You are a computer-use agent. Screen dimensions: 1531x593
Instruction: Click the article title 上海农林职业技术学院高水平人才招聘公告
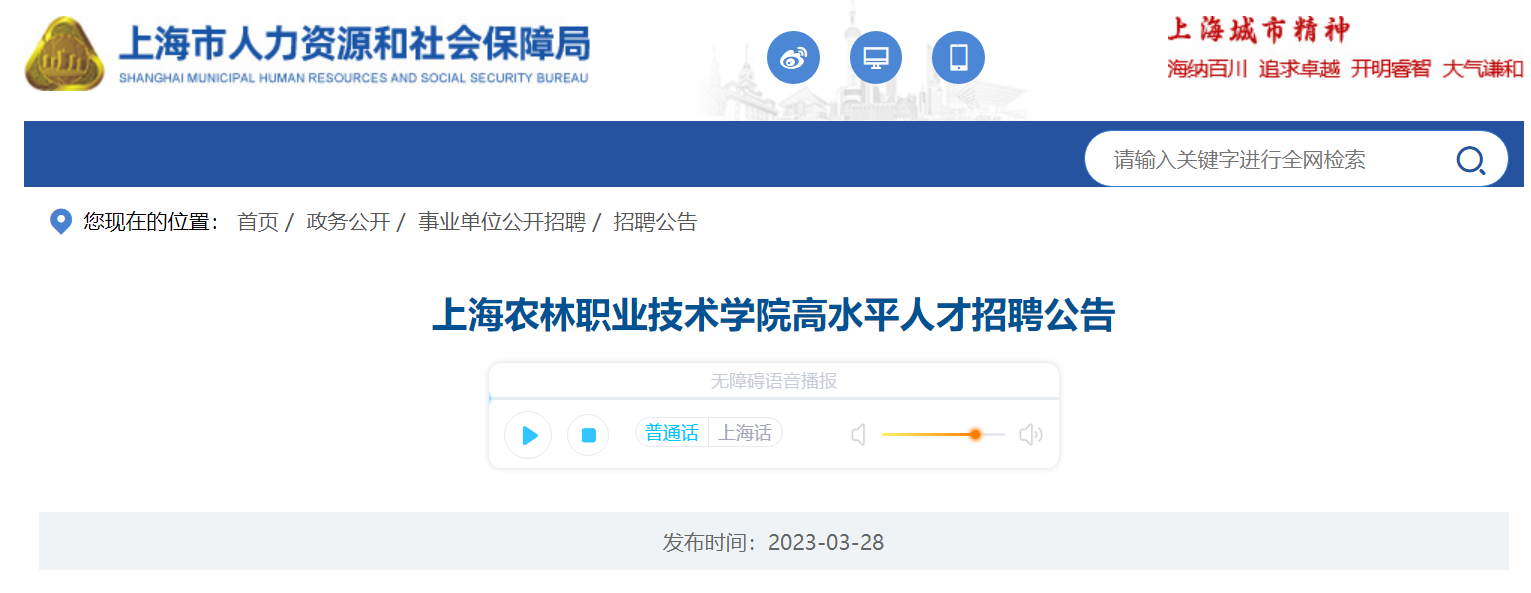[x=773, y=314]
